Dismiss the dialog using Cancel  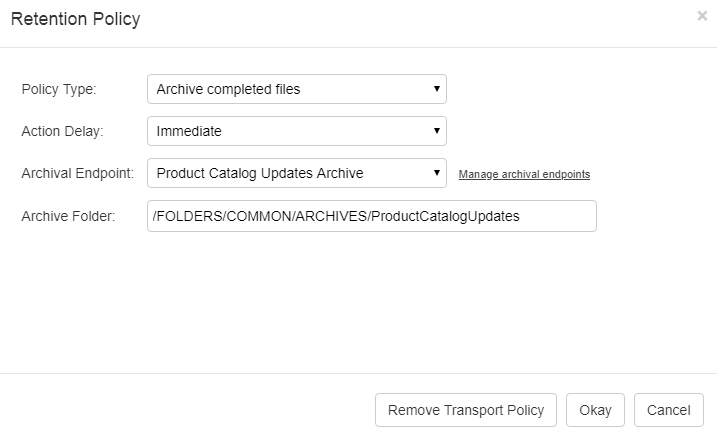tap(668, 410)
